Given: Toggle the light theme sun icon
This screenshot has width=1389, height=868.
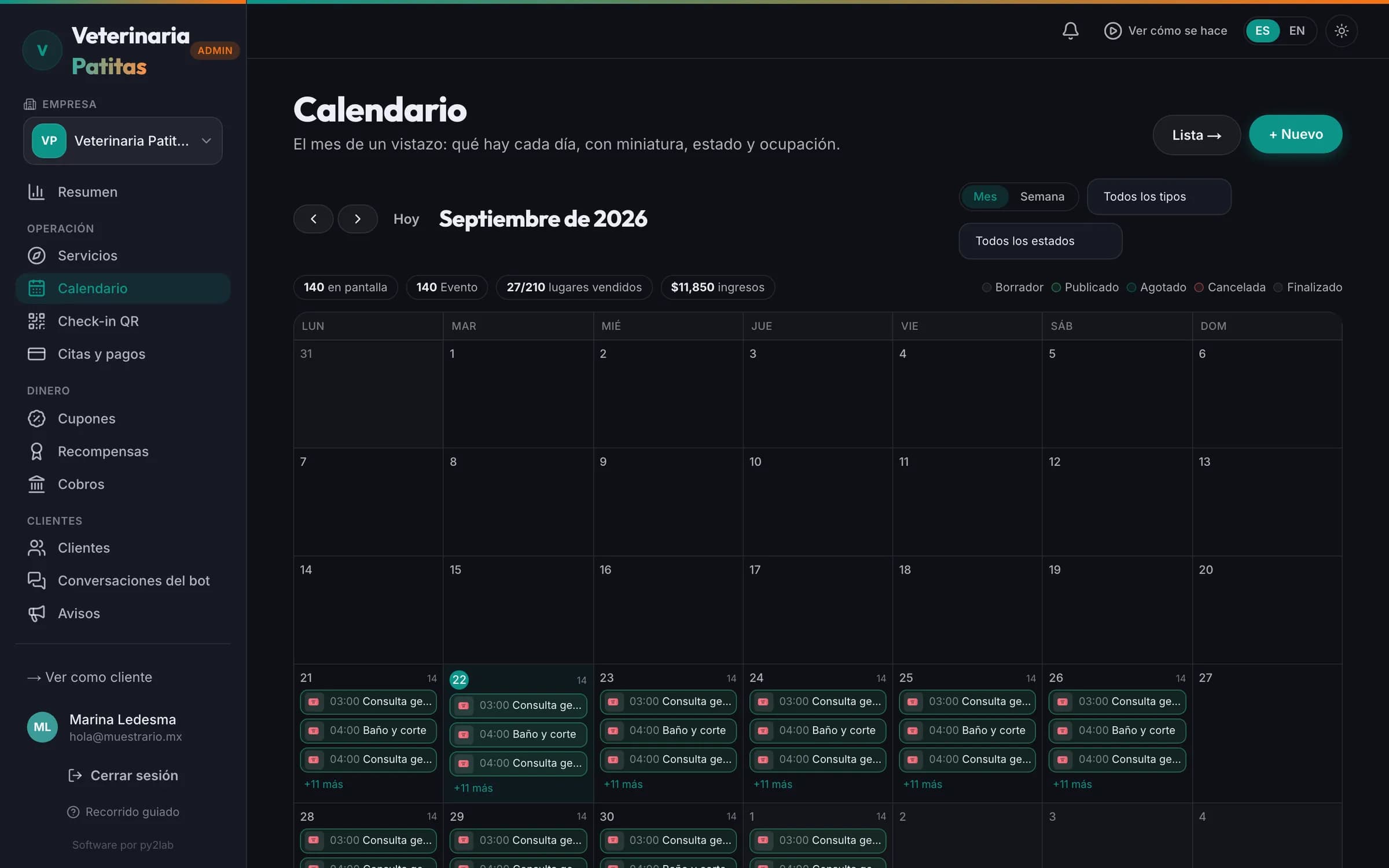Looking at the screenshot, I should [x=1341, y=31].
